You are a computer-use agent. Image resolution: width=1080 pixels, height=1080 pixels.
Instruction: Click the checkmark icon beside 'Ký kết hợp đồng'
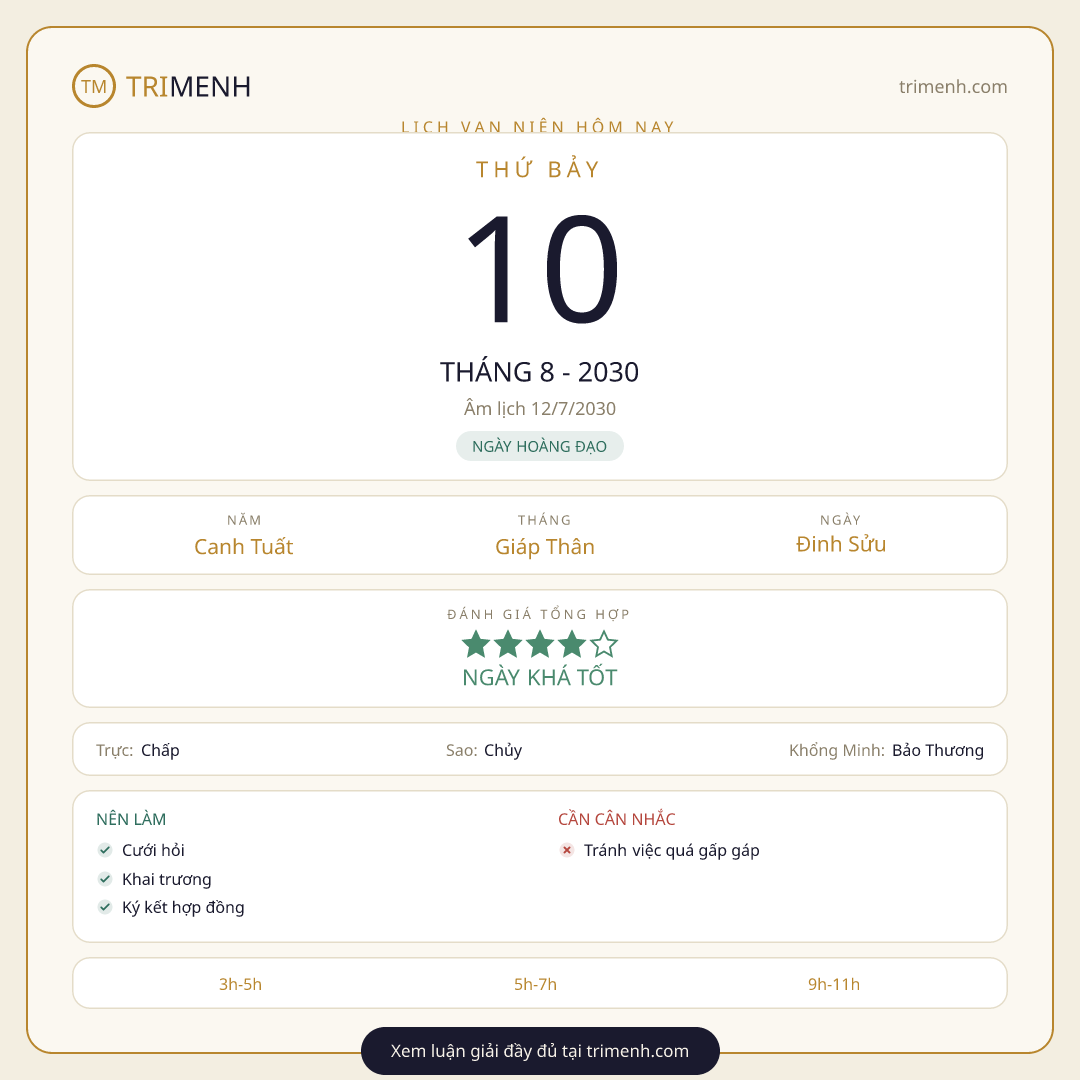pos(105,907)
